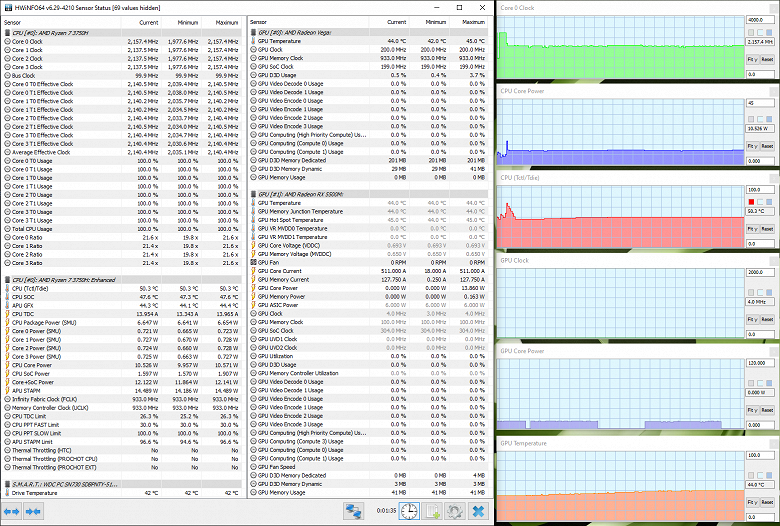Click the clock icon beside Core 0 Clock
Screen dimensions: 780x526
coord(7,41)
